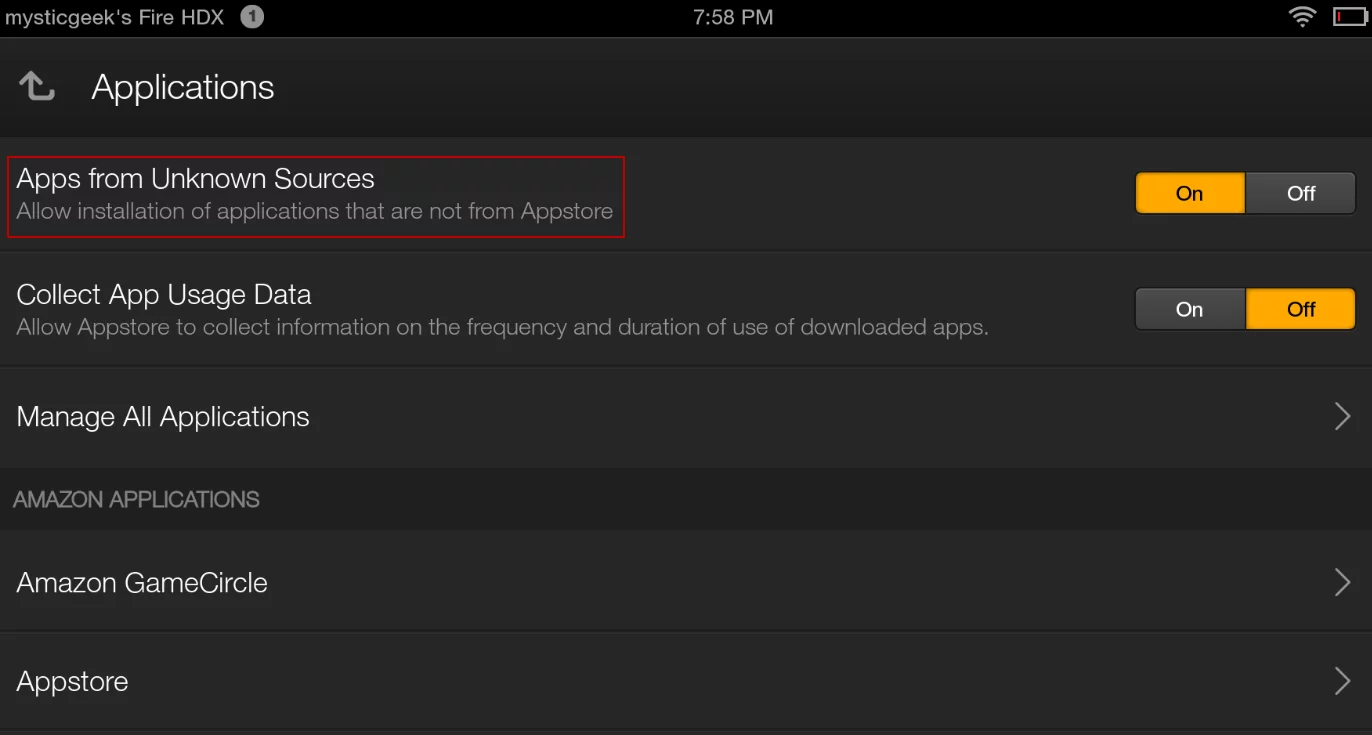Turn off Apps from Unknown Sources

pos(1301,193)
